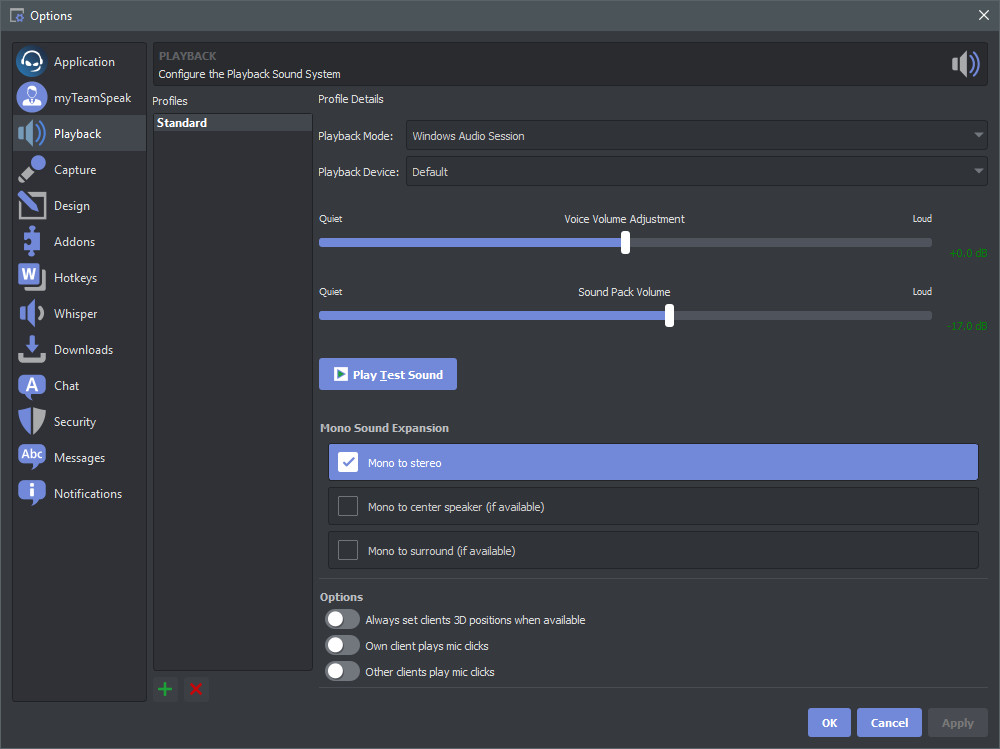Click the Chat bubble A icon
The height and width of the screenshot is (749, 1000).
31,385
